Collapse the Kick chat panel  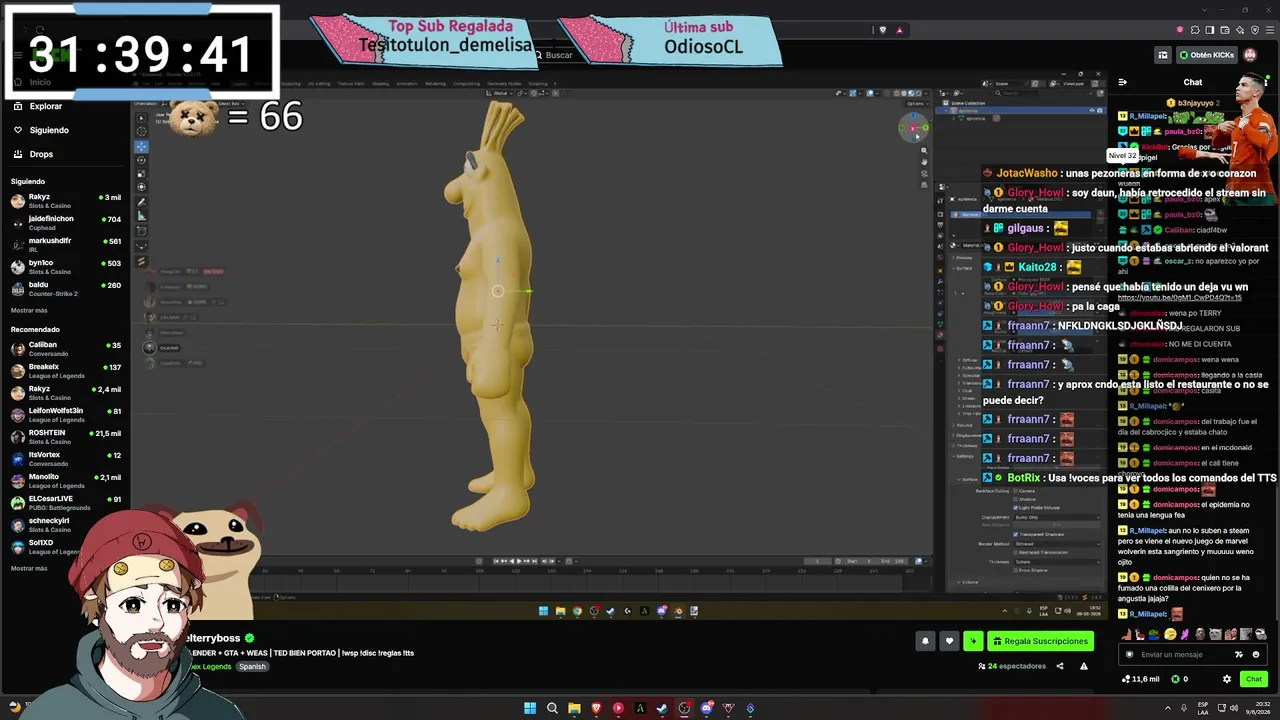tap(1122, 82)
